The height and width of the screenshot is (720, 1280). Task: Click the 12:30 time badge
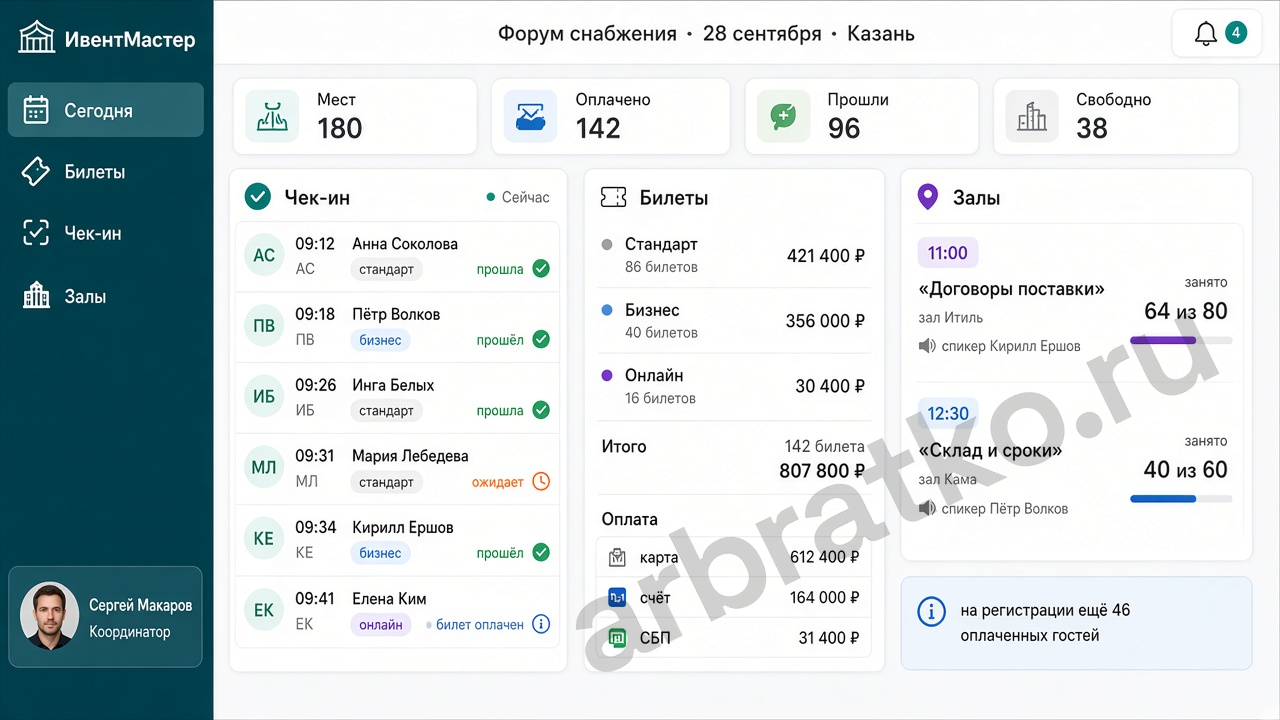pos(948,413)
